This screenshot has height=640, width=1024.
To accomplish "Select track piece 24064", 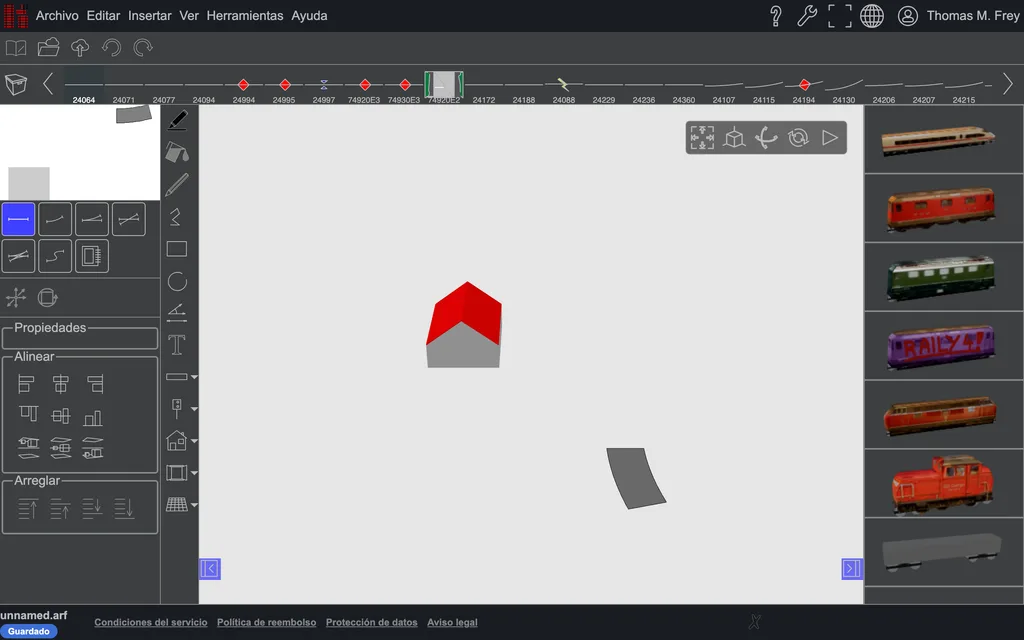I will pyautogui.click(x=84, y=86).
